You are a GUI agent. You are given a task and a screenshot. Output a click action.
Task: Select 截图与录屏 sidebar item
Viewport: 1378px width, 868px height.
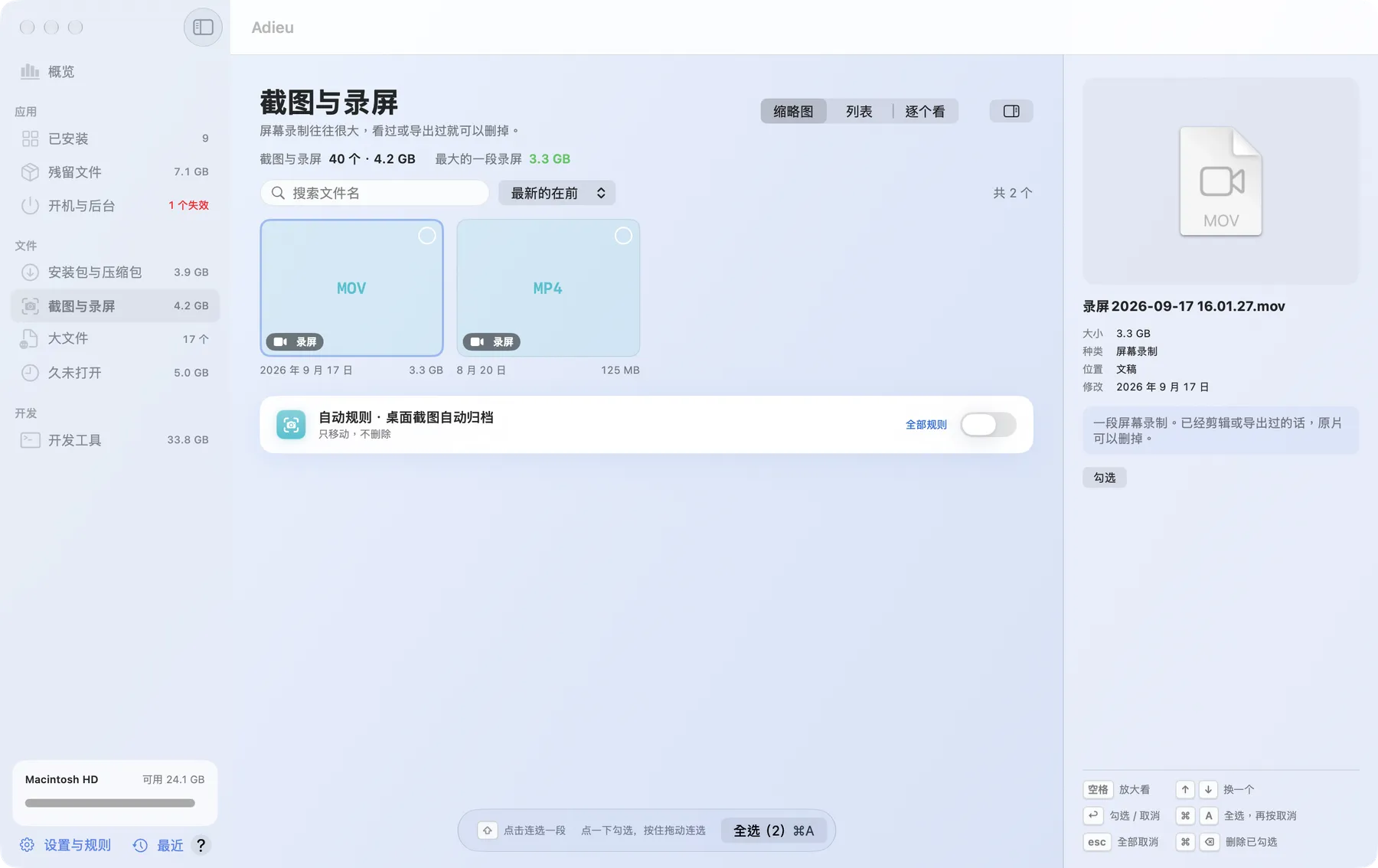tap(115, 306)
